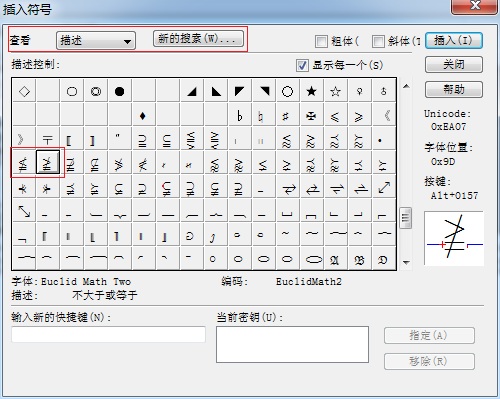Close the 插入符号 dialog window
This screenshot has height=399, width=500.
tap(475, 6)
